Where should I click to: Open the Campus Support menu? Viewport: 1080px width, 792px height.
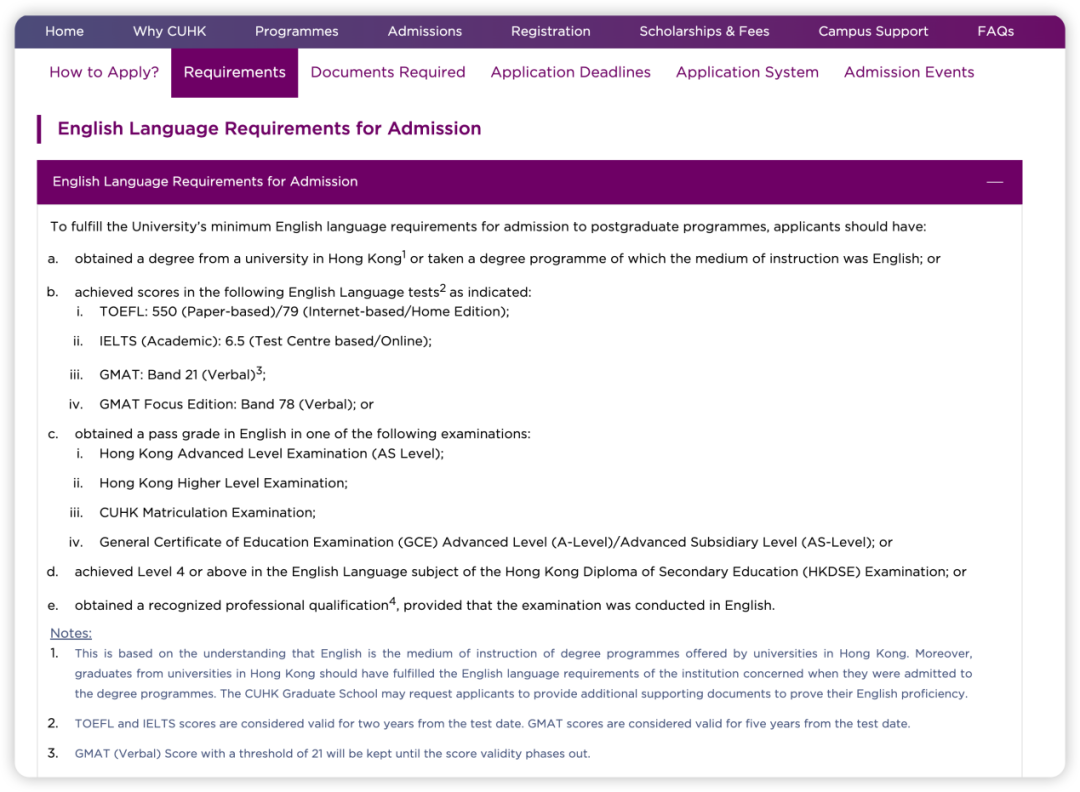pyautogui.click(x=873, y=31)
